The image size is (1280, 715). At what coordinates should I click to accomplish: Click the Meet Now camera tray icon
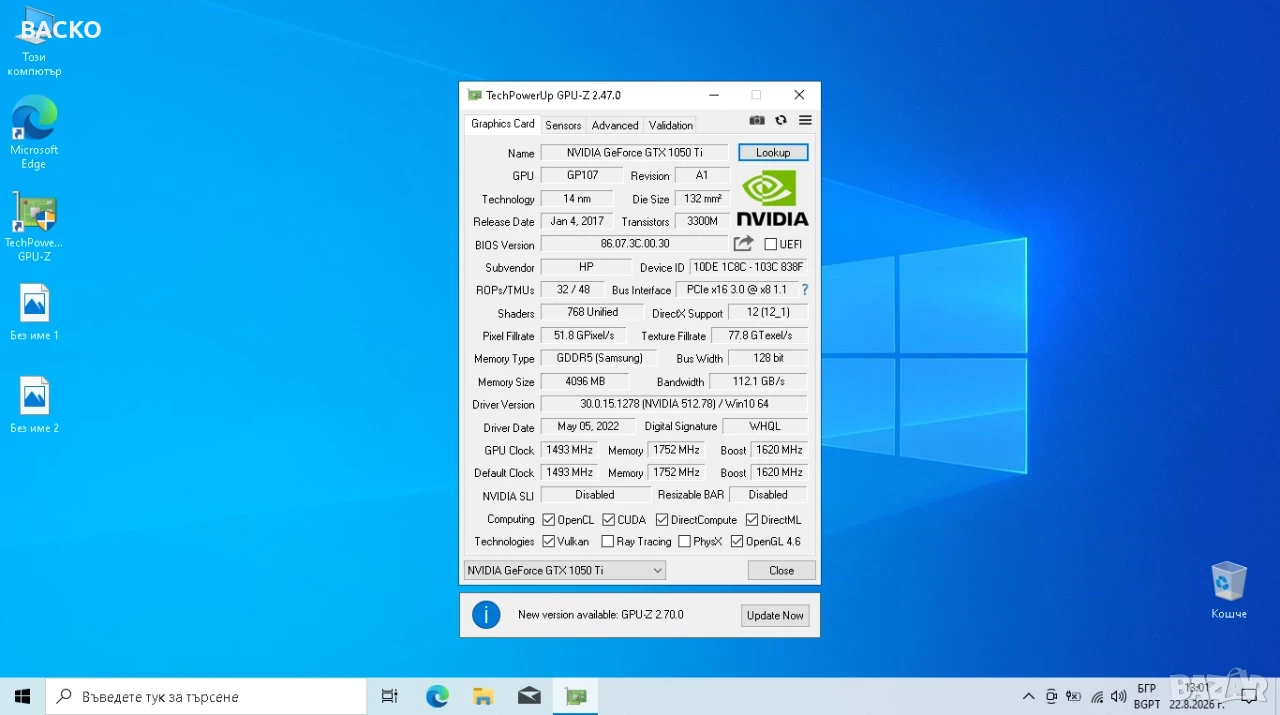tap(1051, 696)
